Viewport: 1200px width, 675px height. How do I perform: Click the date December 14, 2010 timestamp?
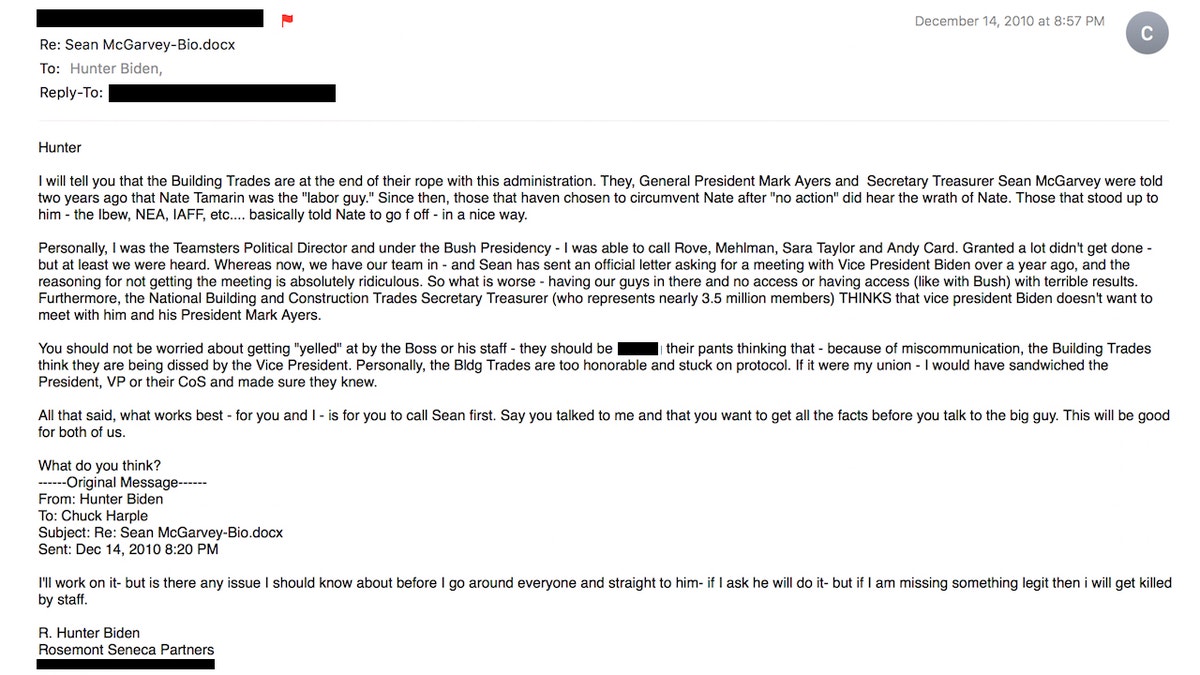[1009, 21]
